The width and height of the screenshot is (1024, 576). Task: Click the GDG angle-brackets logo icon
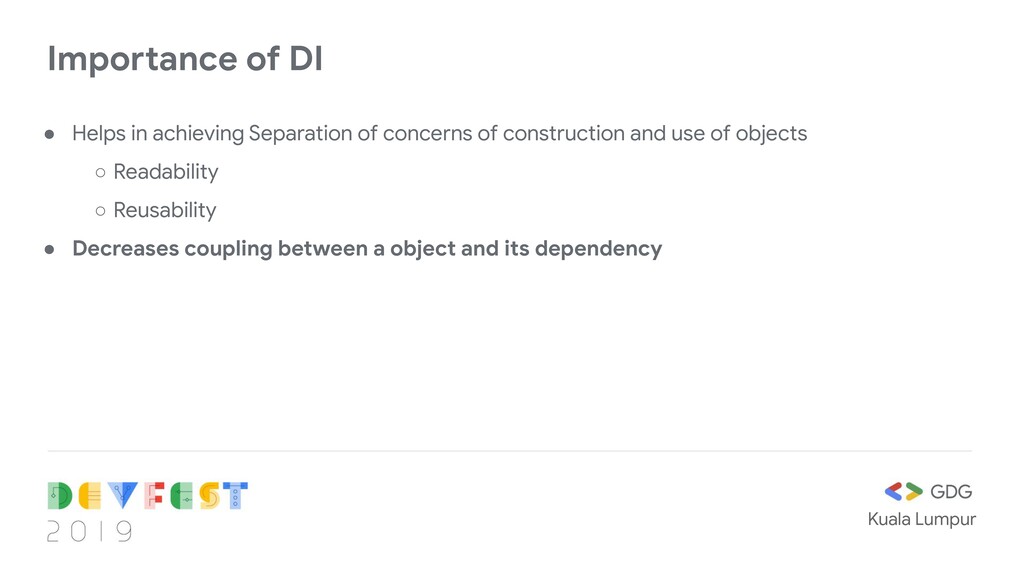tap(903, 492)
